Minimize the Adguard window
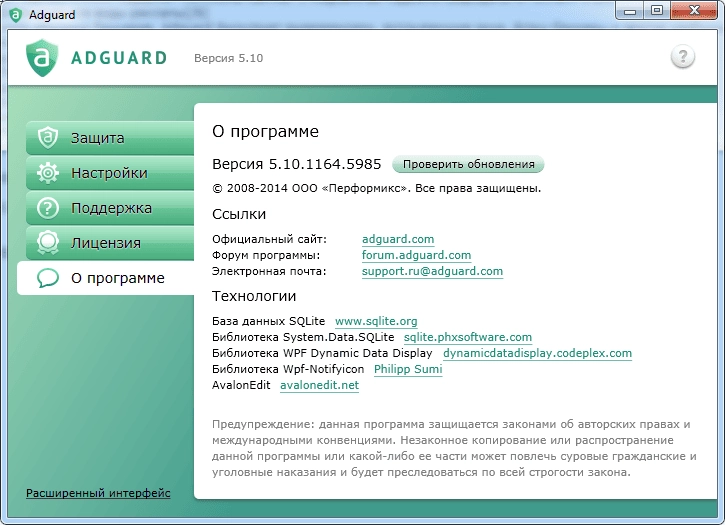This screenshot has width=725, height=525. click(630, 11)
